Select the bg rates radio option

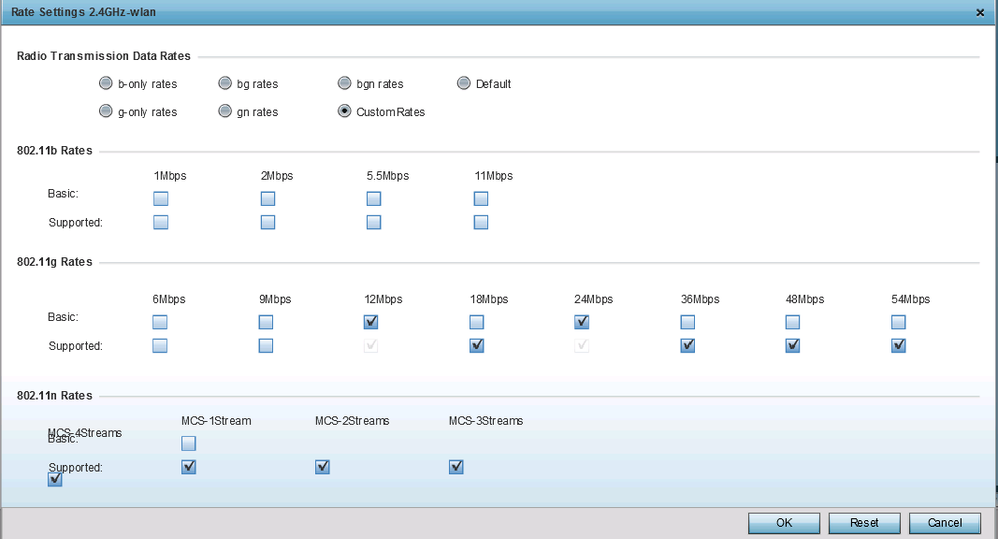pos(225,84)
